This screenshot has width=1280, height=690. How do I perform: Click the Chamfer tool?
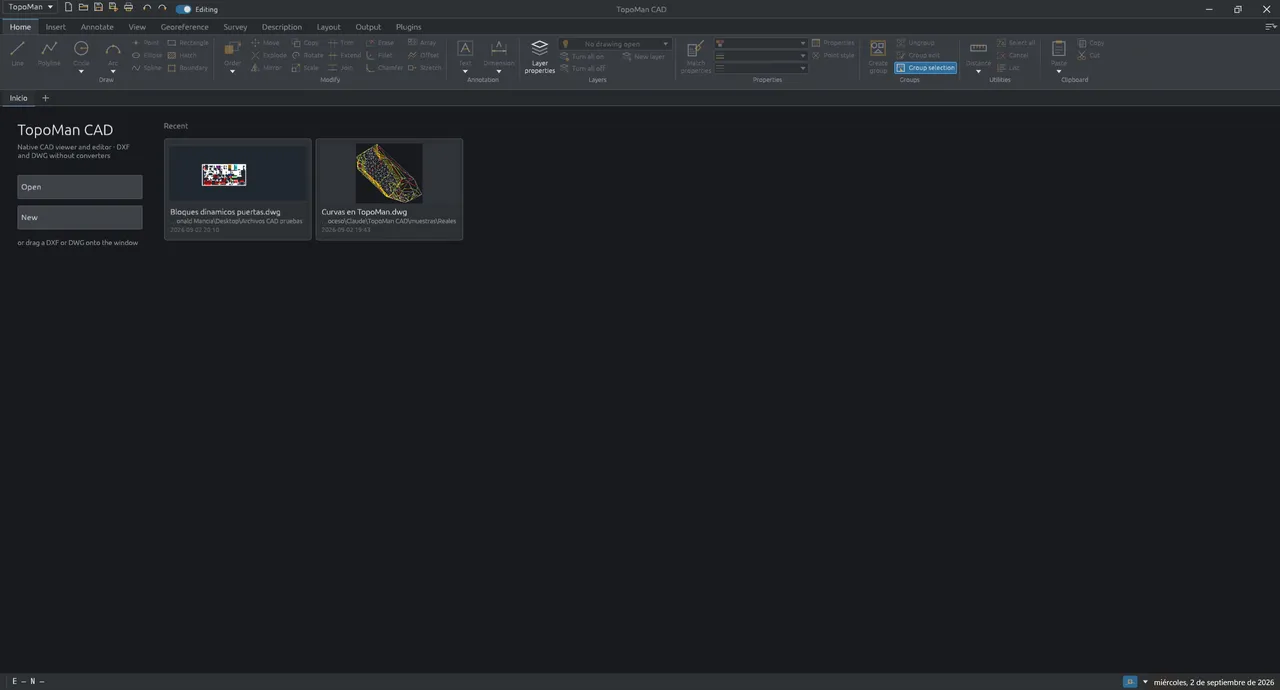[x=384, y=68]
